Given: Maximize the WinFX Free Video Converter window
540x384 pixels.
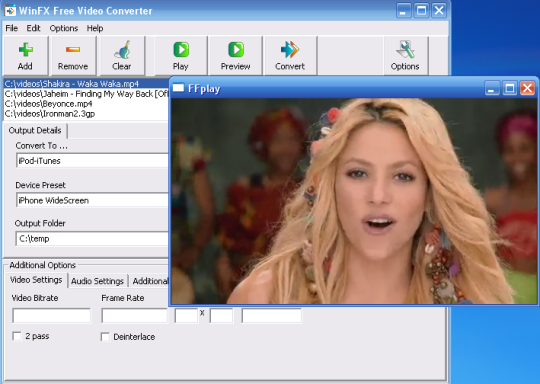Looking at the screenshot, I should [x=421, y=10].
